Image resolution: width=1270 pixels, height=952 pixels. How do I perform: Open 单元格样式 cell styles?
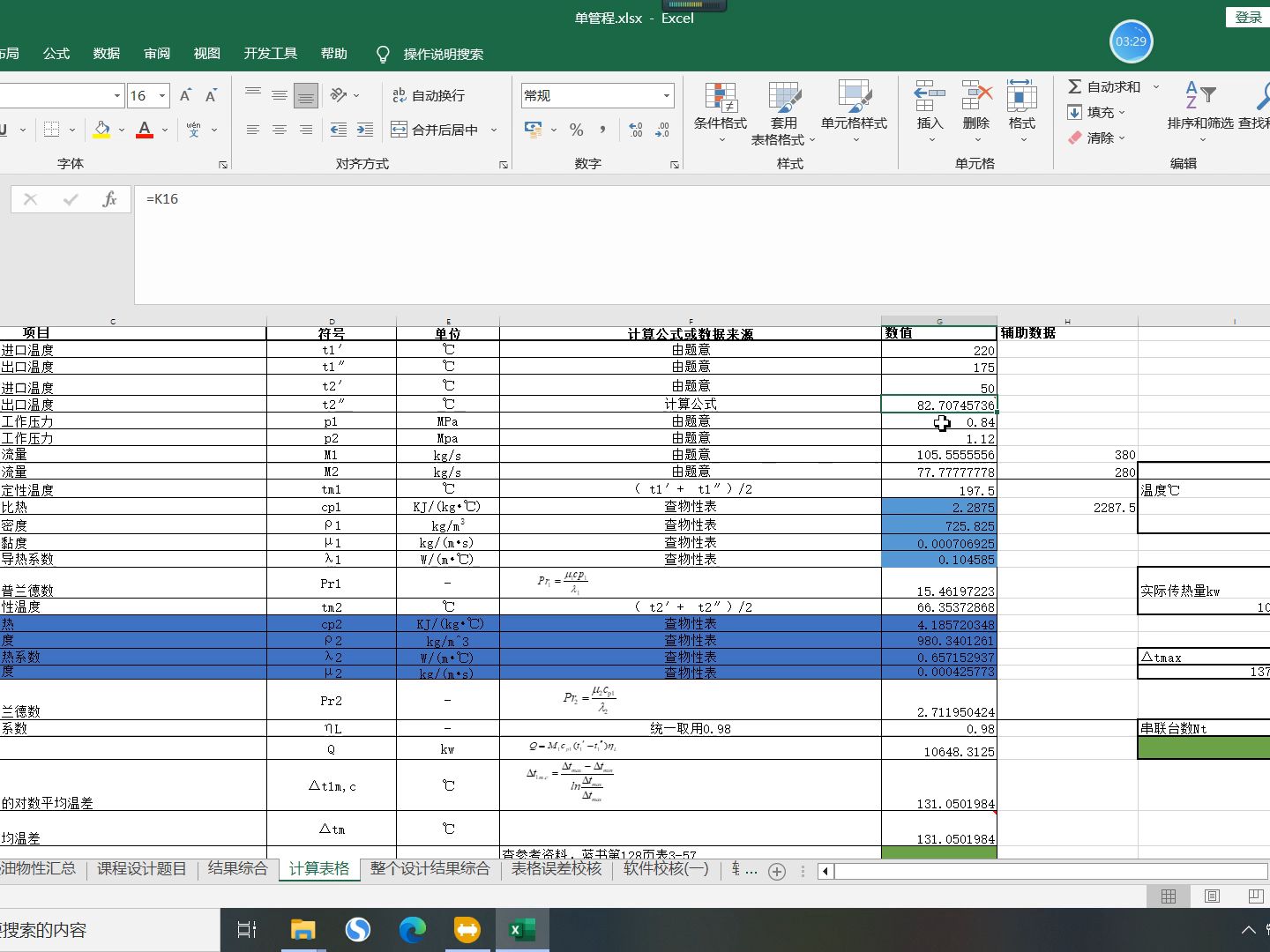(854, 113)
